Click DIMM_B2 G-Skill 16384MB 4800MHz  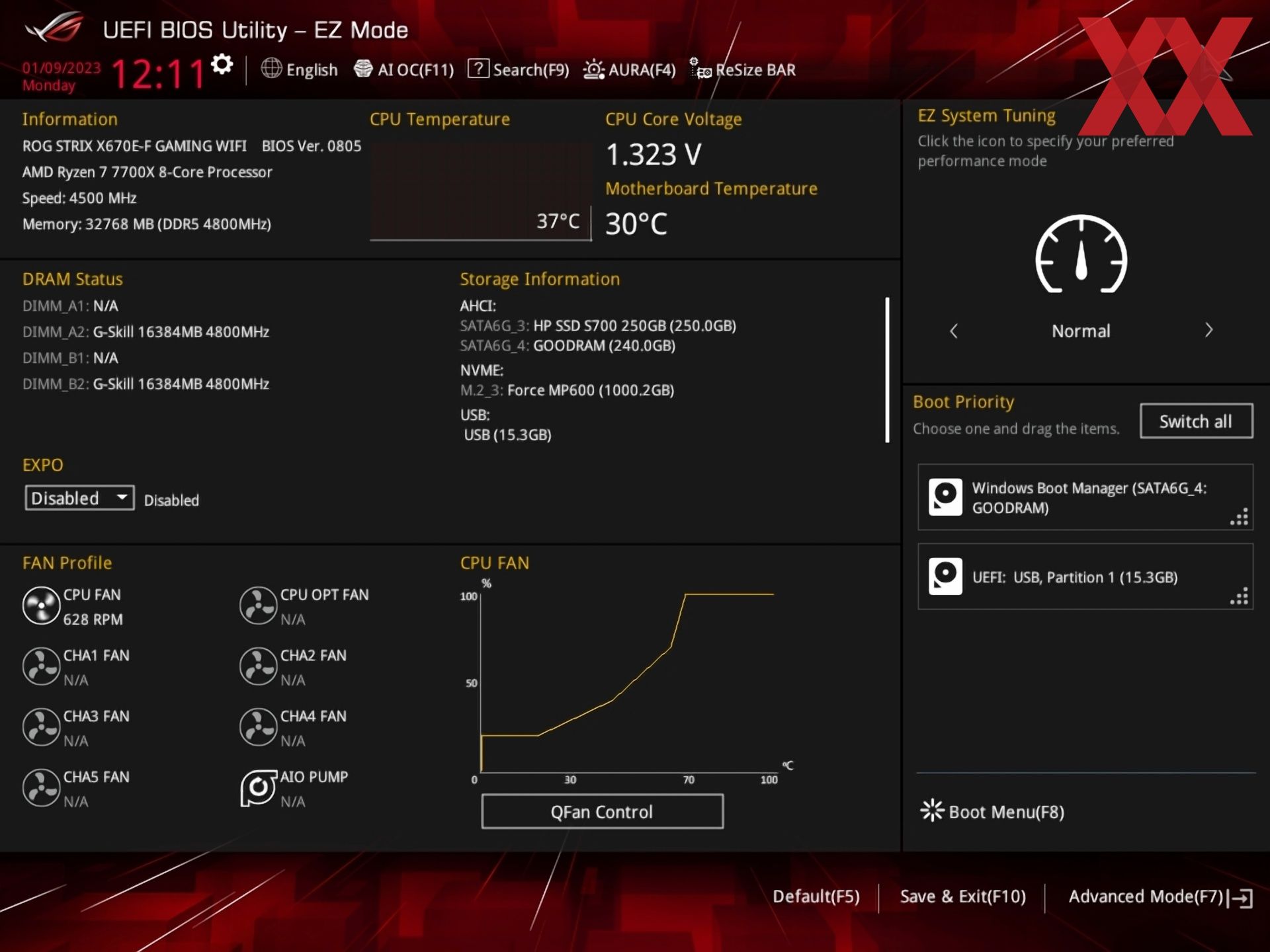(146, 383)
